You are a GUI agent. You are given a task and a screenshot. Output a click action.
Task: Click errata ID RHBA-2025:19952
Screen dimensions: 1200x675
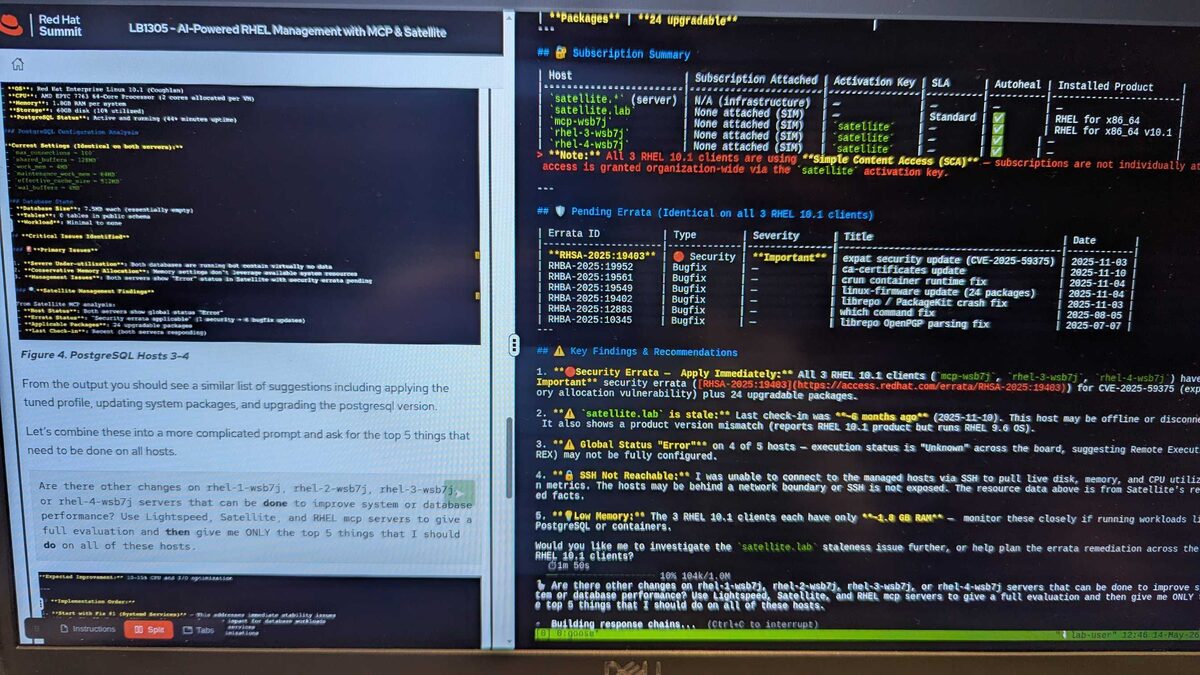pos(590,268)
